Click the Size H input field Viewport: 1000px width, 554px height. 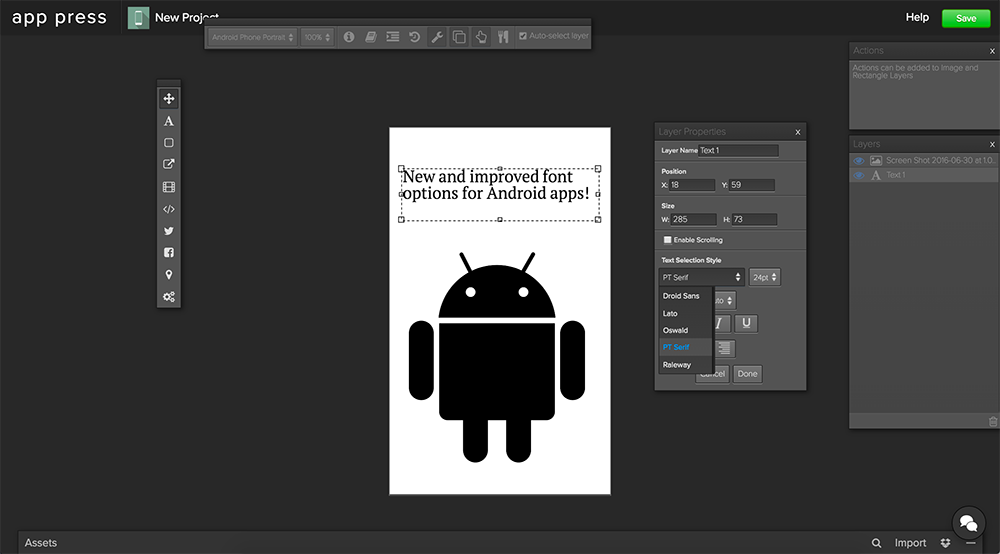pos(754,219)
